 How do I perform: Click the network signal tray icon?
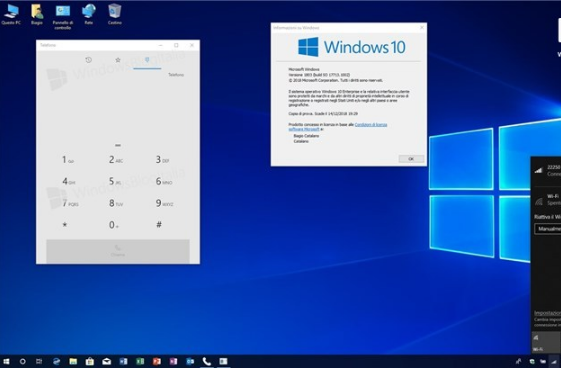click(x=554, y=362)
